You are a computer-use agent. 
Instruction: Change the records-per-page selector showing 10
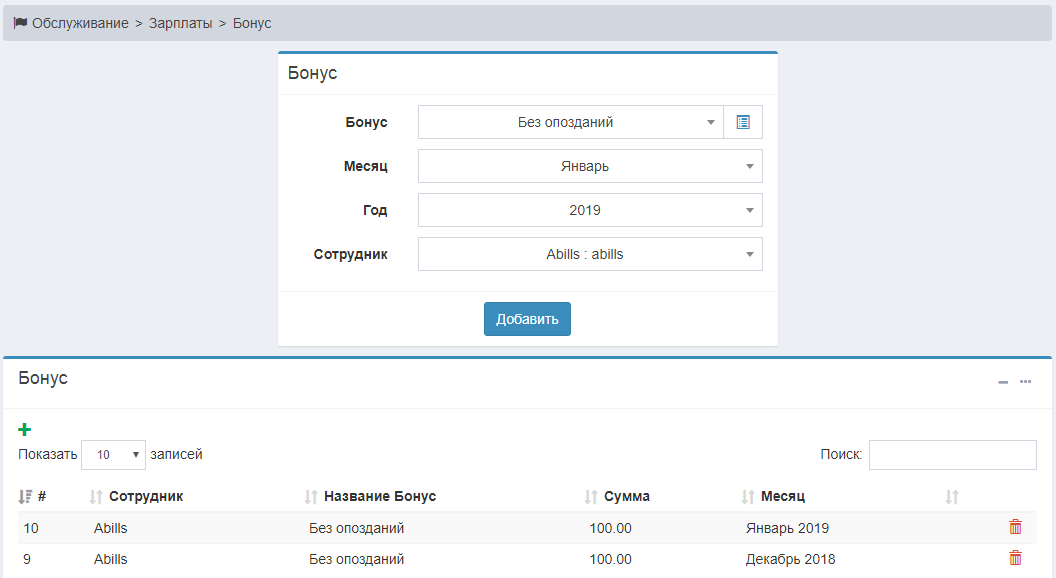coord(113,455)
